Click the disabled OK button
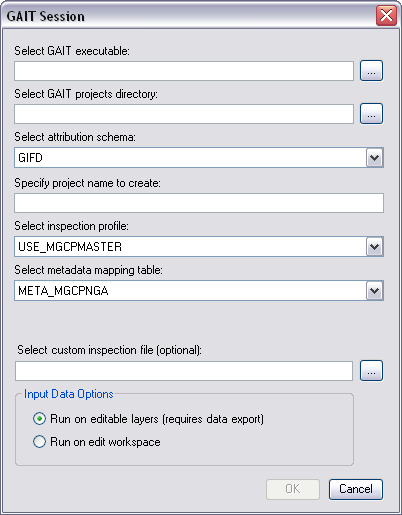The image size is (402, 515). tap(293, 489)
